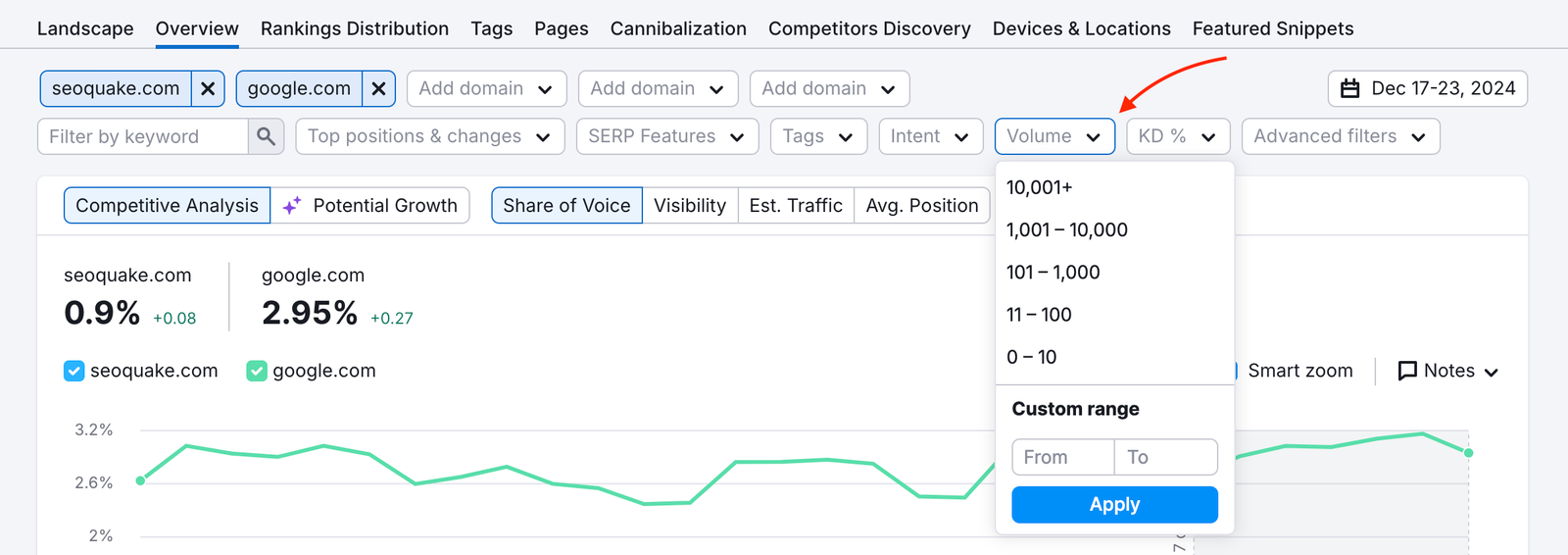
Task: Show the Avg. Position metric
Action: pyautogui.click(x=922, y=206)
